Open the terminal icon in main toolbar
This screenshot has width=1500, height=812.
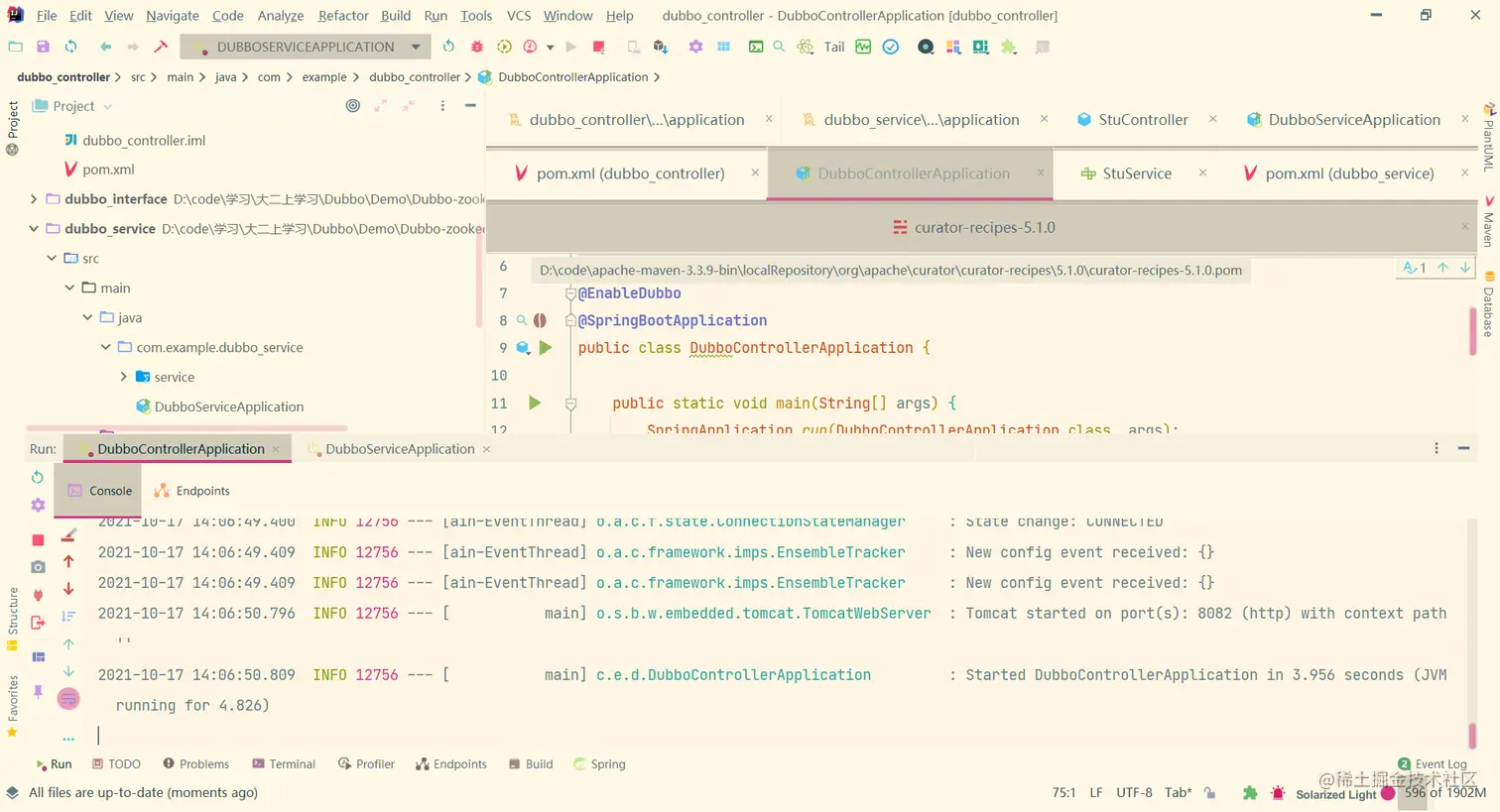(x=756, y=47)
